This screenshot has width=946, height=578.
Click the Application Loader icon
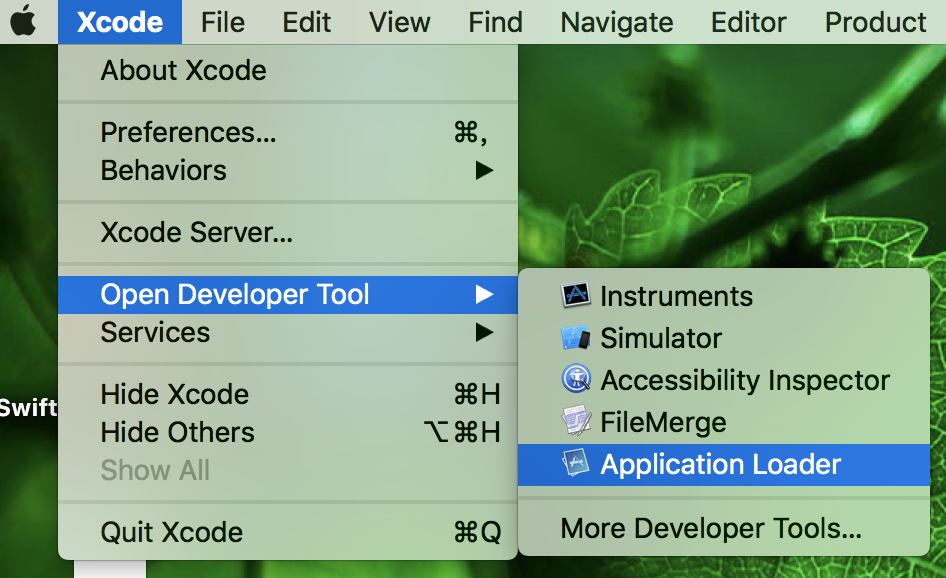click(576, 463)
